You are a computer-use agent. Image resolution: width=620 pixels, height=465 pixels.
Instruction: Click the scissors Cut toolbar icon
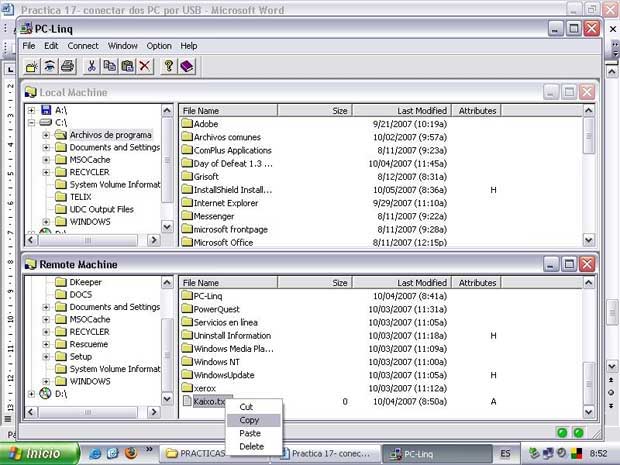91,66
